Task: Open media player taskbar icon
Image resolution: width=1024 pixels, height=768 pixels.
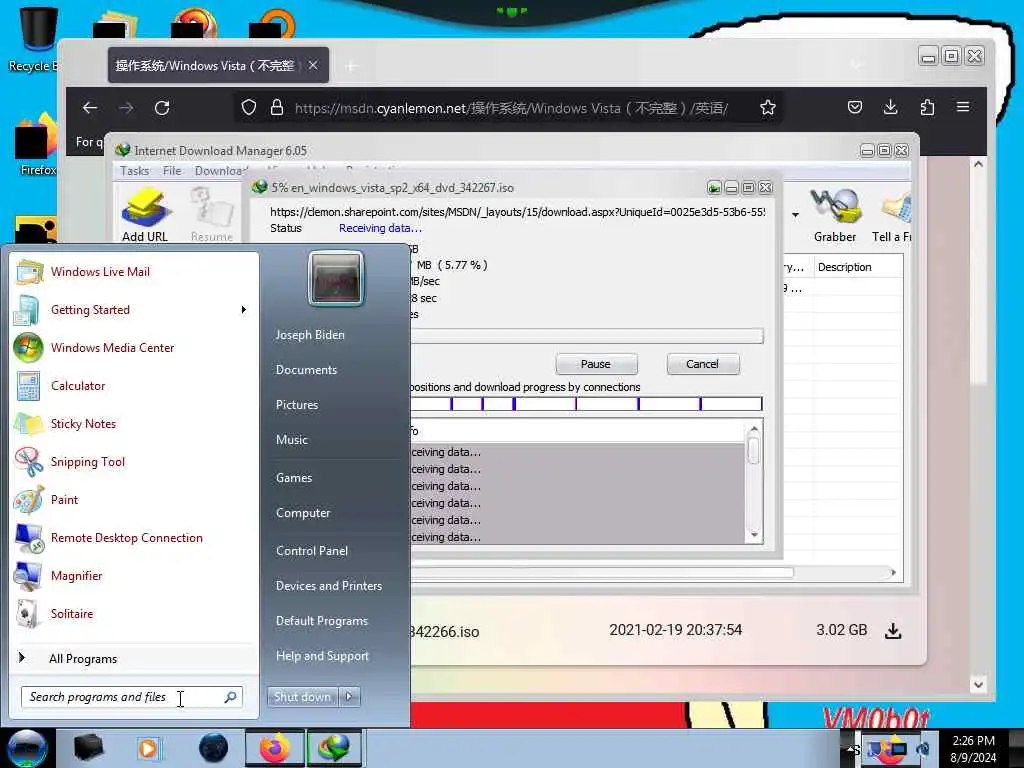Action: pos(148,748)
